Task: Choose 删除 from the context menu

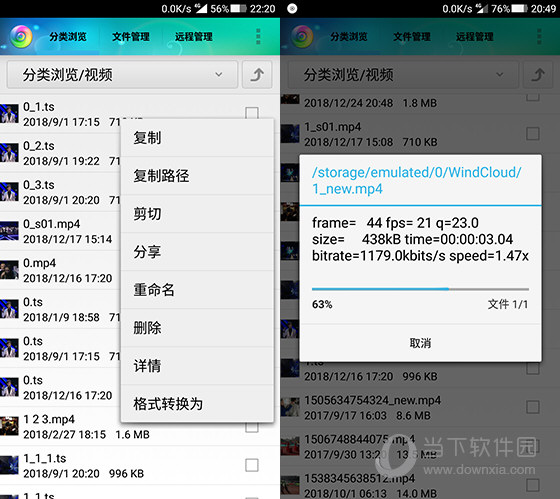Action: [198, 328]
